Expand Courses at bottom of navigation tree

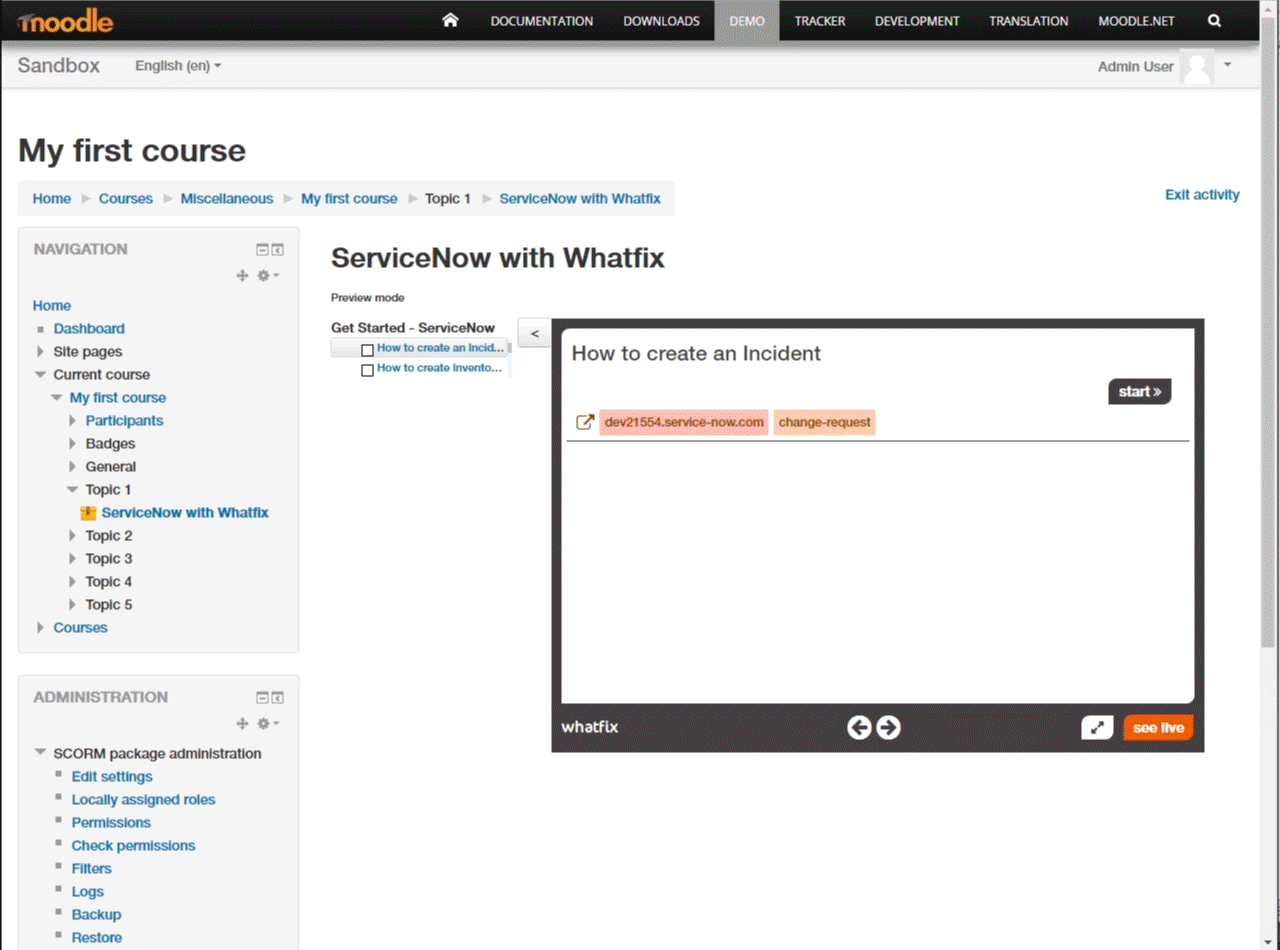click(x=40, y=628)
